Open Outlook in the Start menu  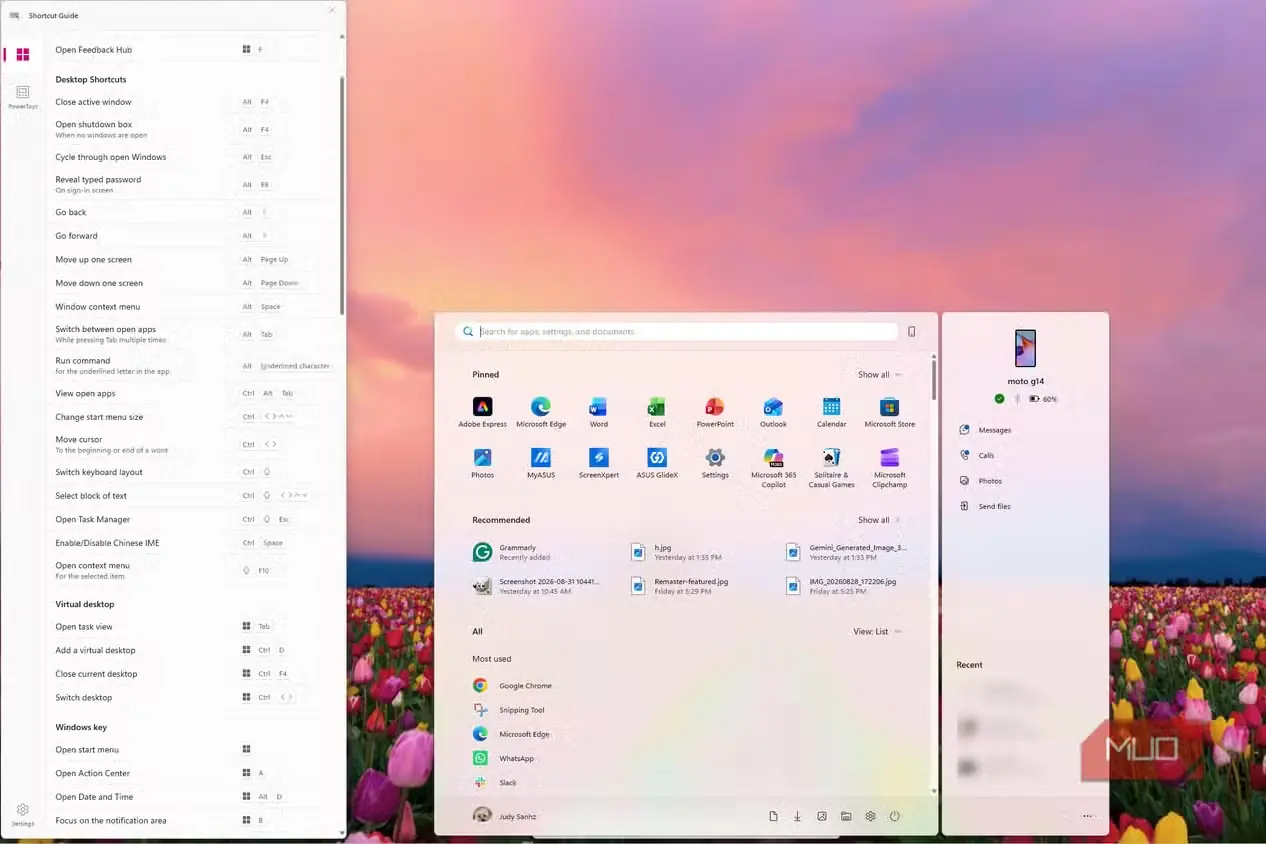[773, 412]
